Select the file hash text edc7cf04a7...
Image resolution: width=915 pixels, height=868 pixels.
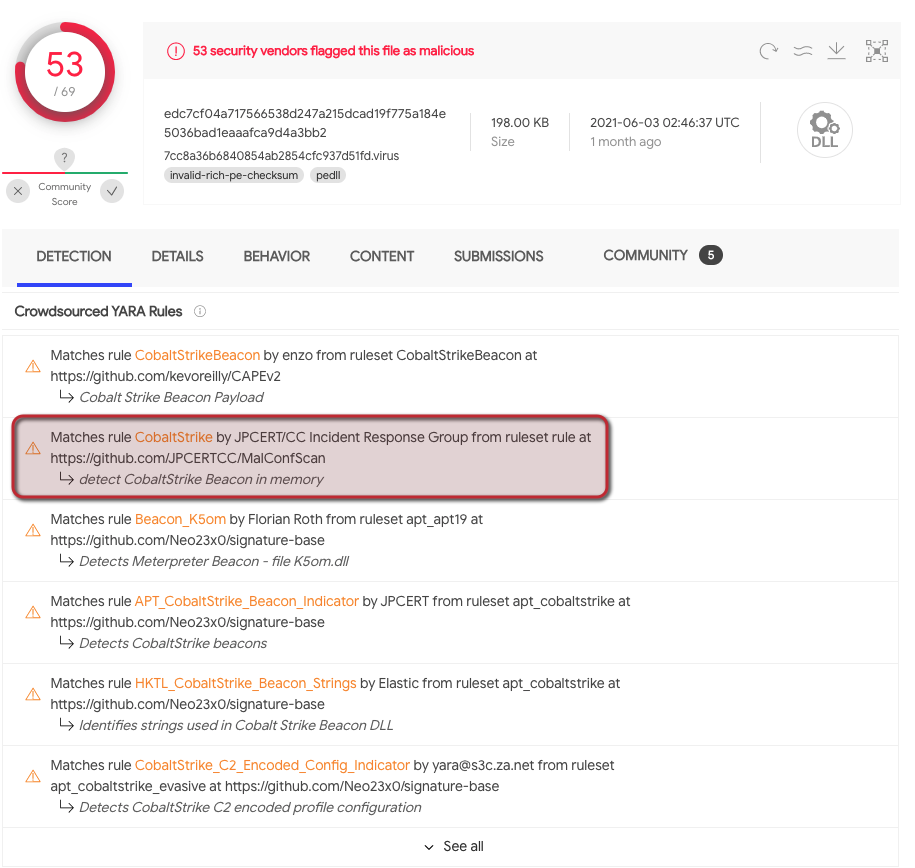(305, 123)
